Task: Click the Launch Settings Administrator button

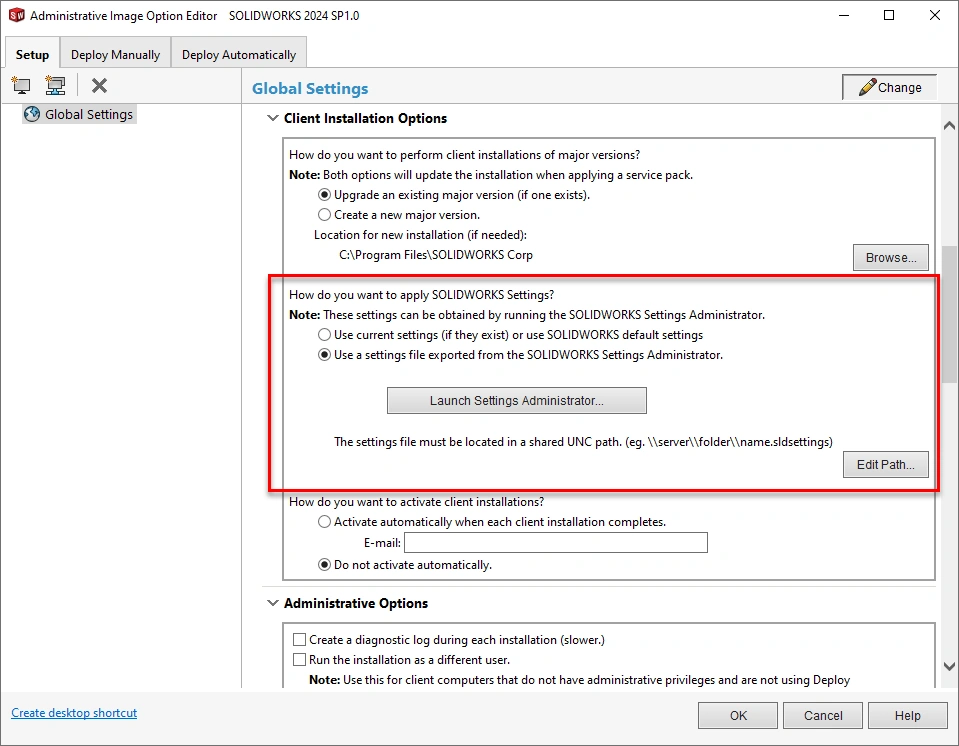Action: coord(516,401)
